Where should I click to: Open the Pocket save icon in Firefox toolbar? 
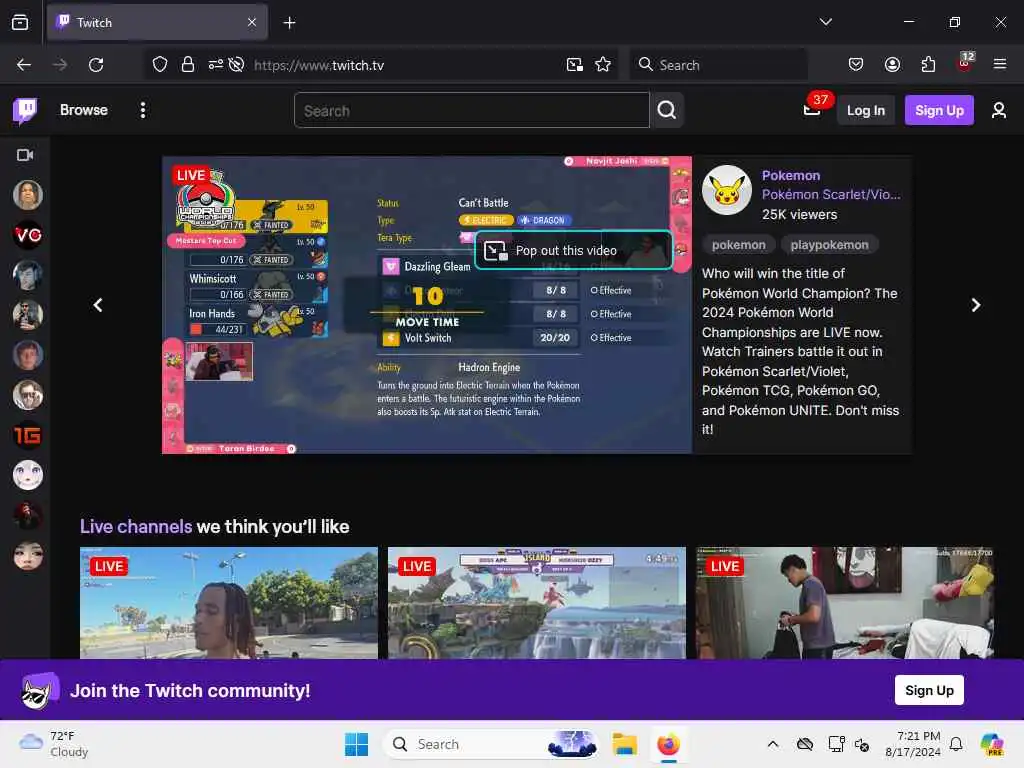coord(856,64)
